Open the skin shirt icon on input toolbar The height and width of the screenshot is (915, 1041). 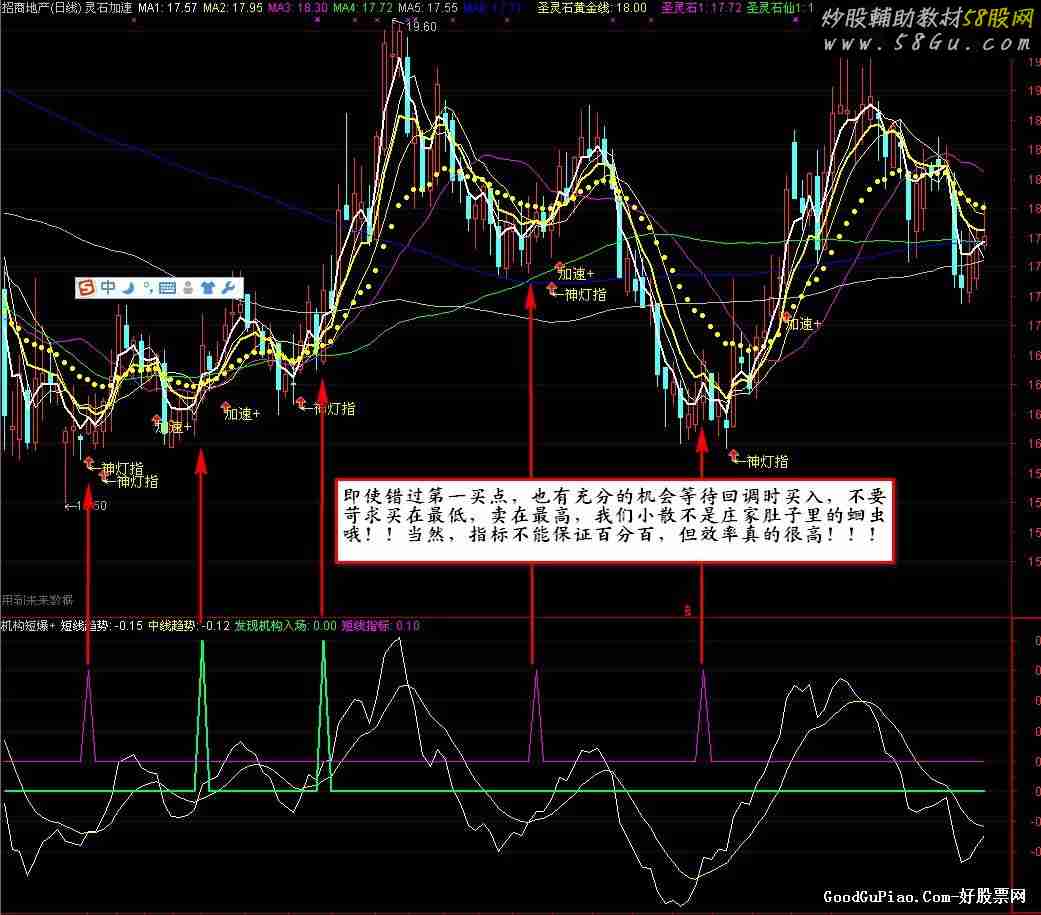[x=207, y=288]
